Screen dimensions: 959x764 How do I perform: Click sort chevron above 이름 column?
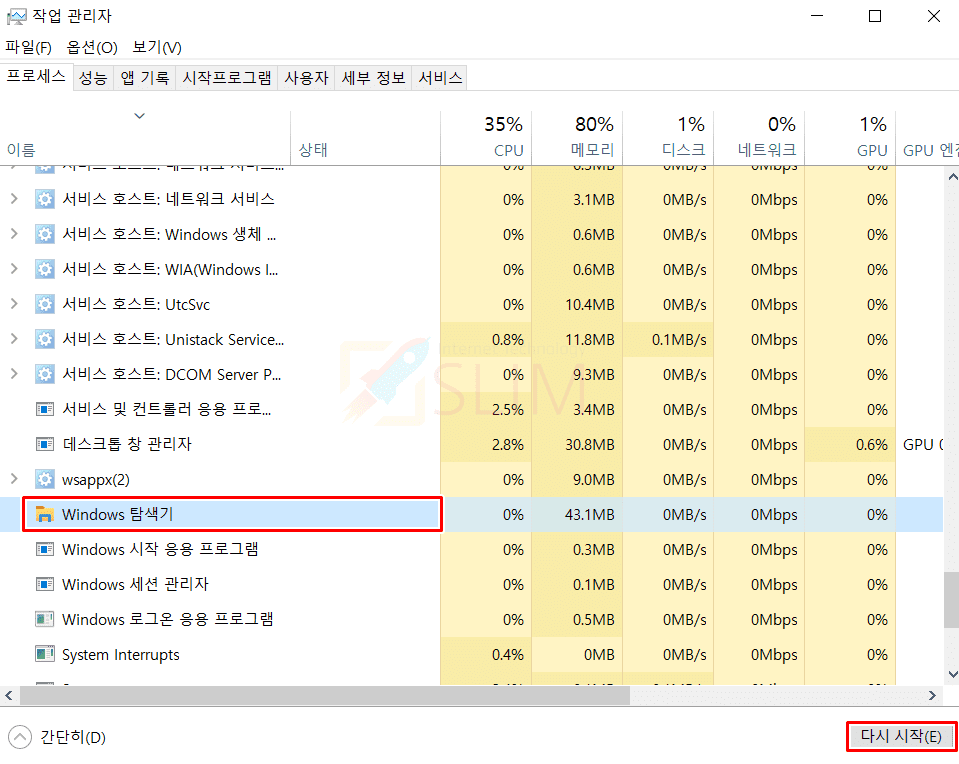[139, 116]
